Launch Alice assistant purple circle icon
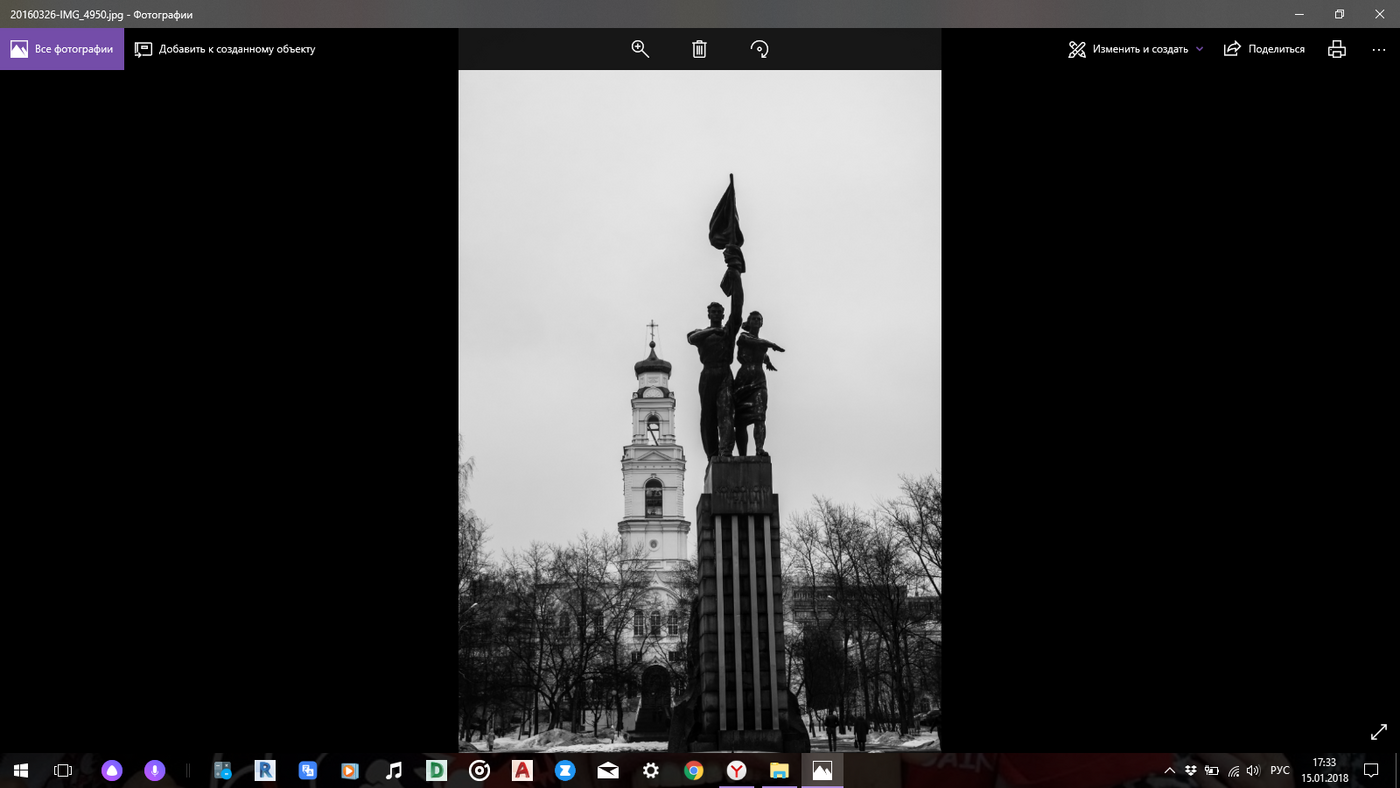 tap(111, 770)
